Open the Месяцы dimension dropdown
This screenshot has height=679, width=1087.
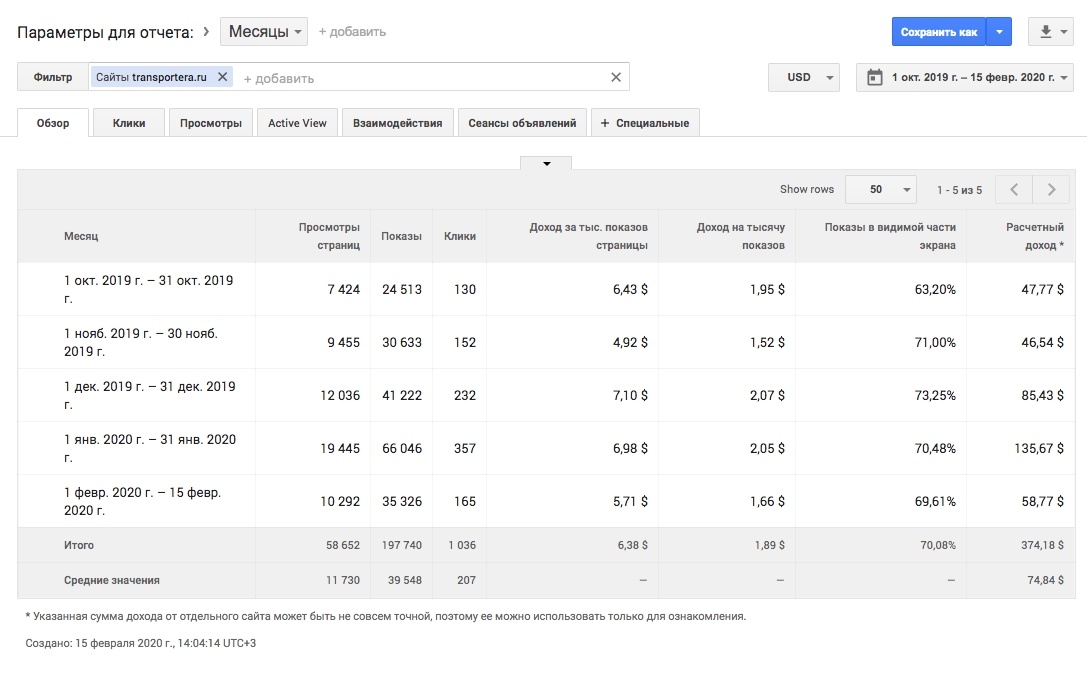point(264,32)
